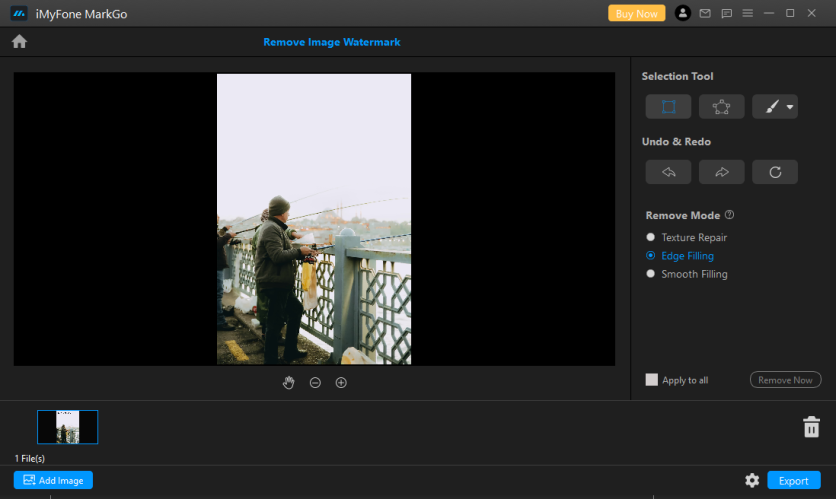Zoom in on the image preview
Image resolution: width=836 pixels, height=499 pixels.
coord(341,382)
